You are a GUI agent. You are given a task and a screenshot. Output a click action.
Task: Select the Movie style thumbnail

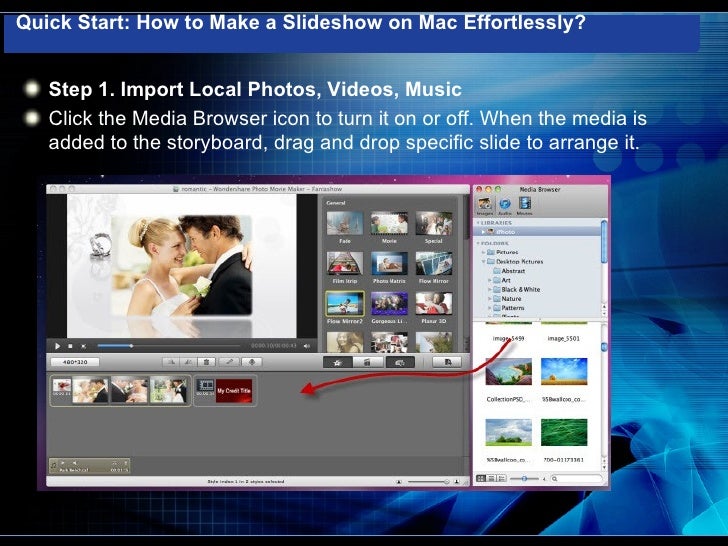point(389,223)
